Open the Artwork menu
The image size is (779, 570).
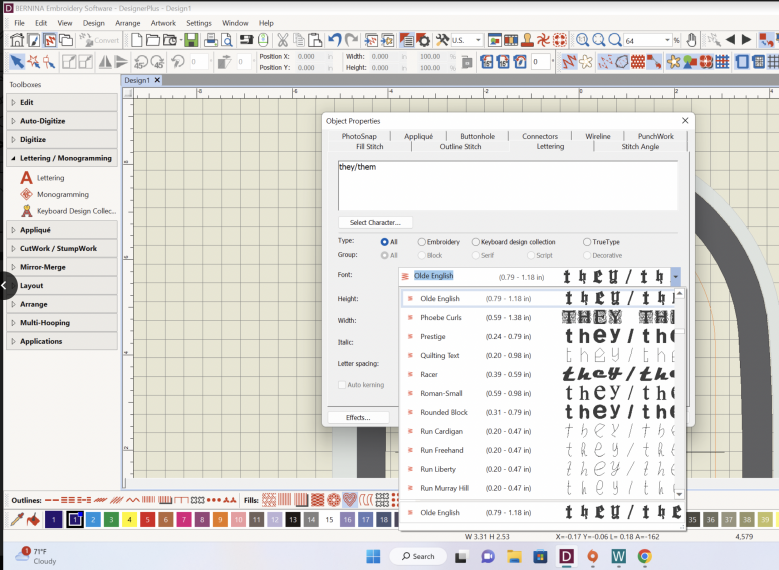(162, 22)
